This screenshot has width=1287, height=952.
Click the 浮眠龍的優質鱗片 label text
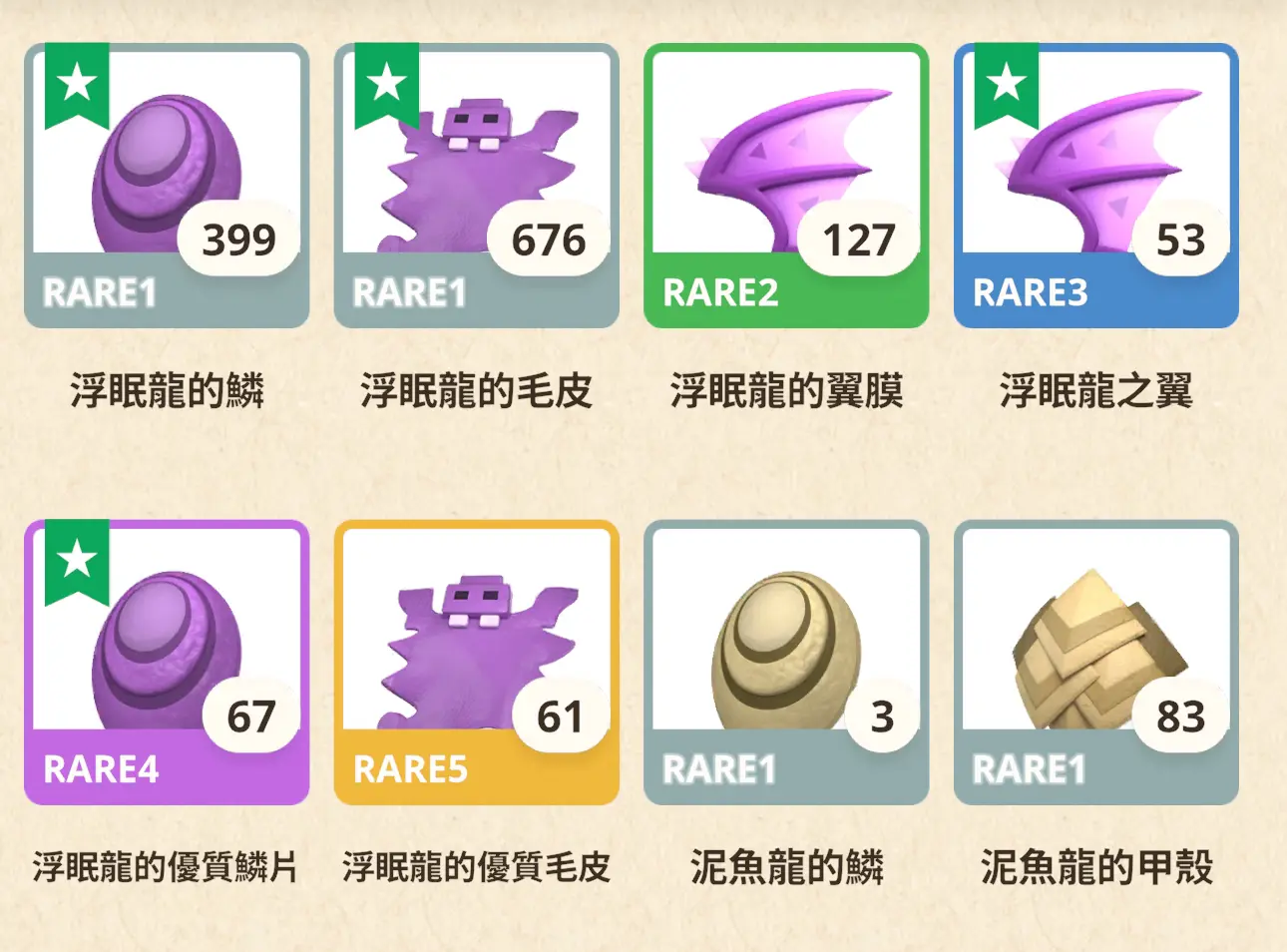166,867
